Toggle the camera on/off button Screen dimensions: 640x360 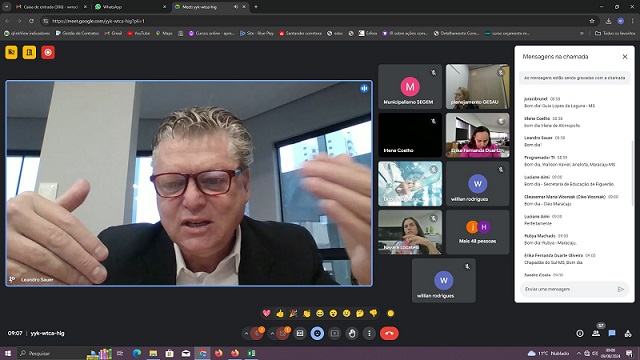click(x=282, y=333)
